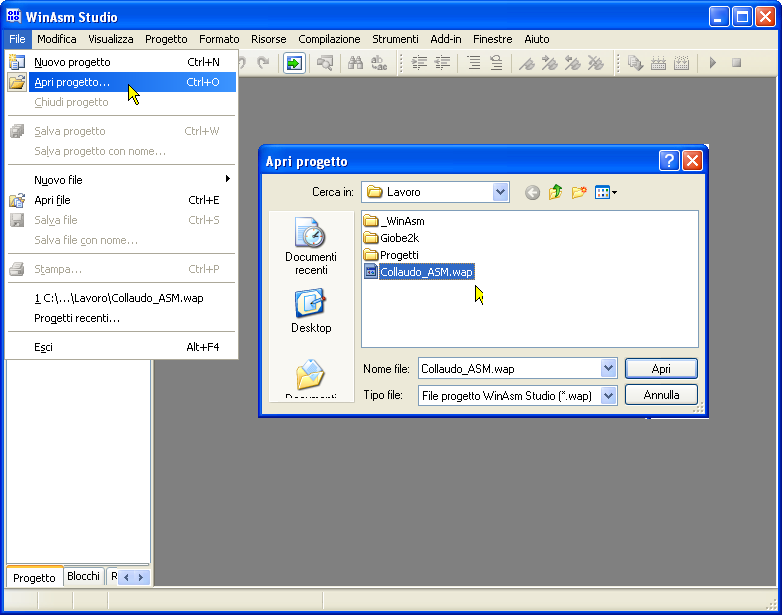Click the next bookmark toolbar icon
This screenshot has width=782, height=615.
coord(550,63)
